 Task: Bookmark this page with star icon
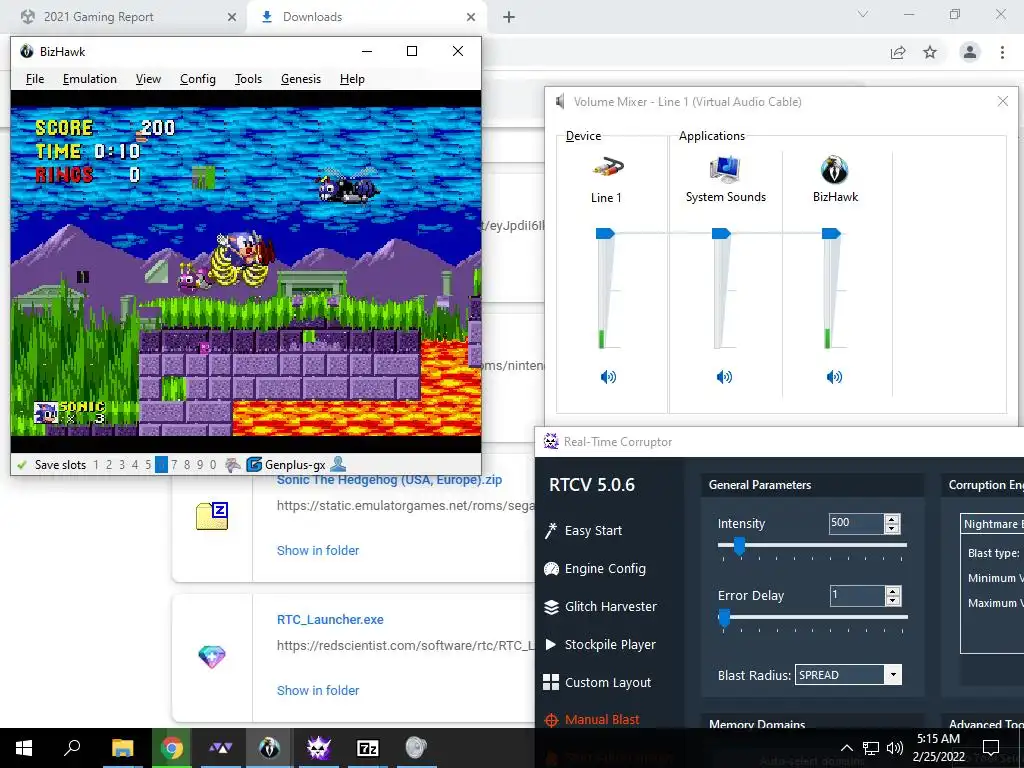930,52
